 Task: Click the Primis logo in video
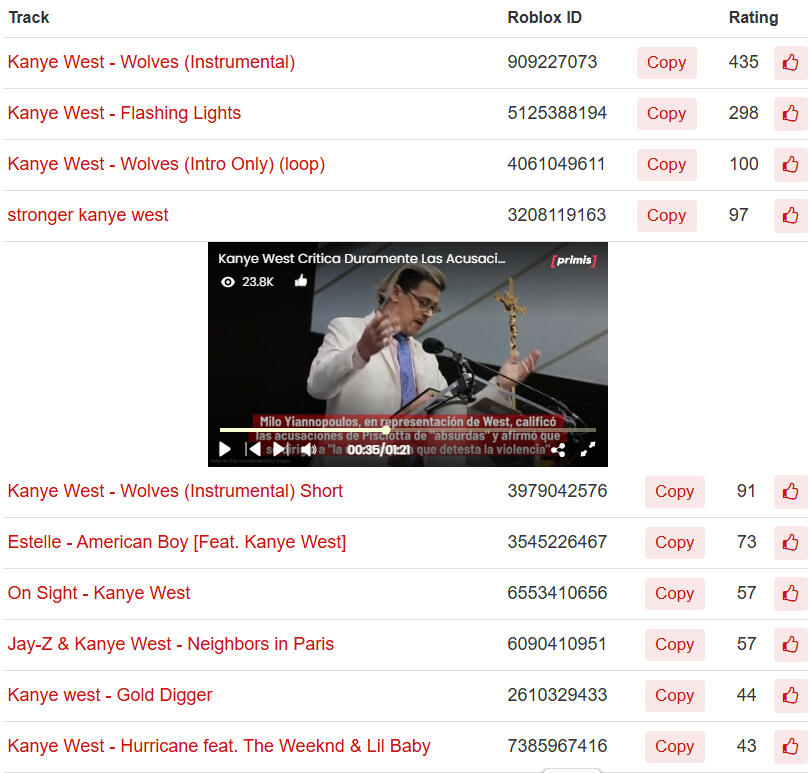(x=574, y=261)
